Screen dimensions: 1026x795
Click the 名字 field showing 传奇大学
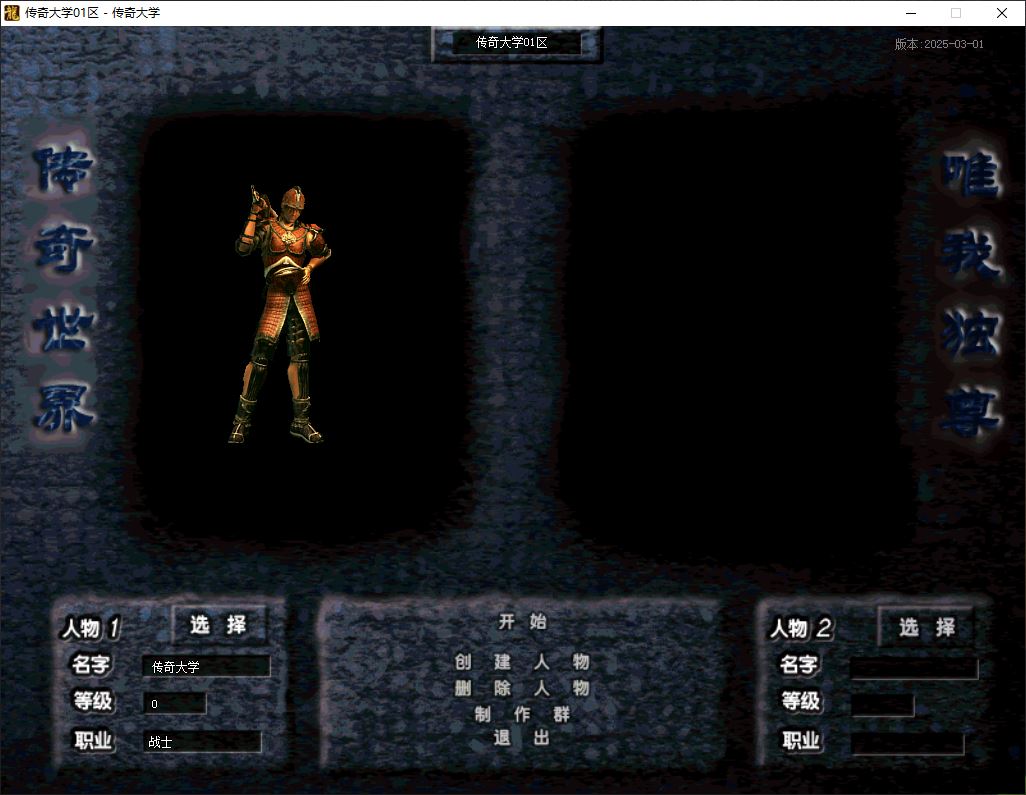206,667
